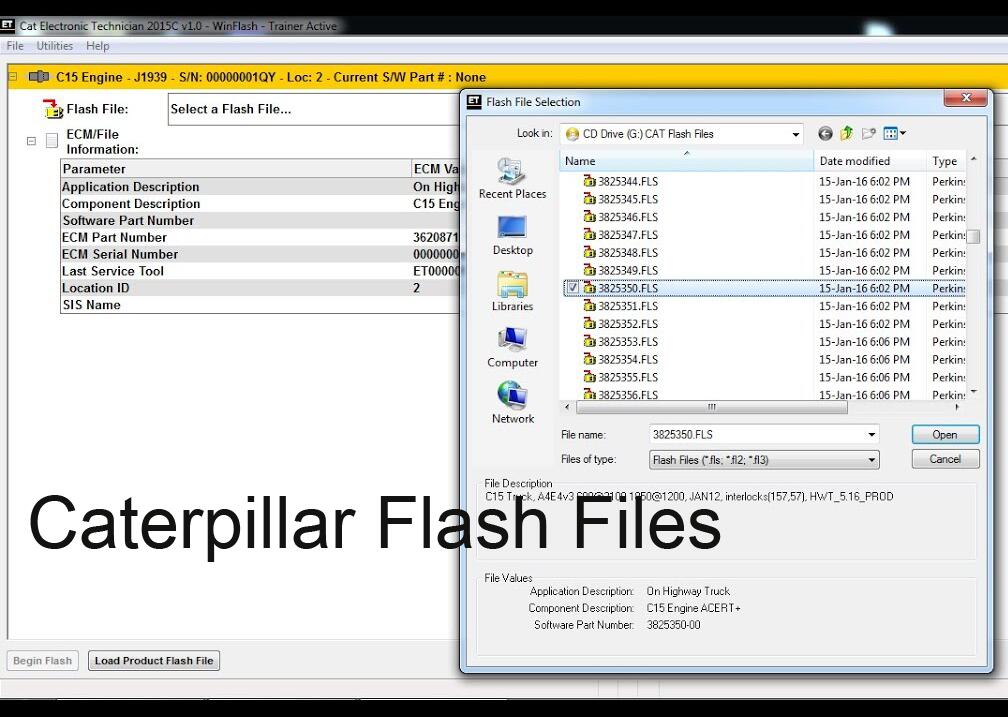Click the Software Part Number parameter row

(x=260, y=221)
